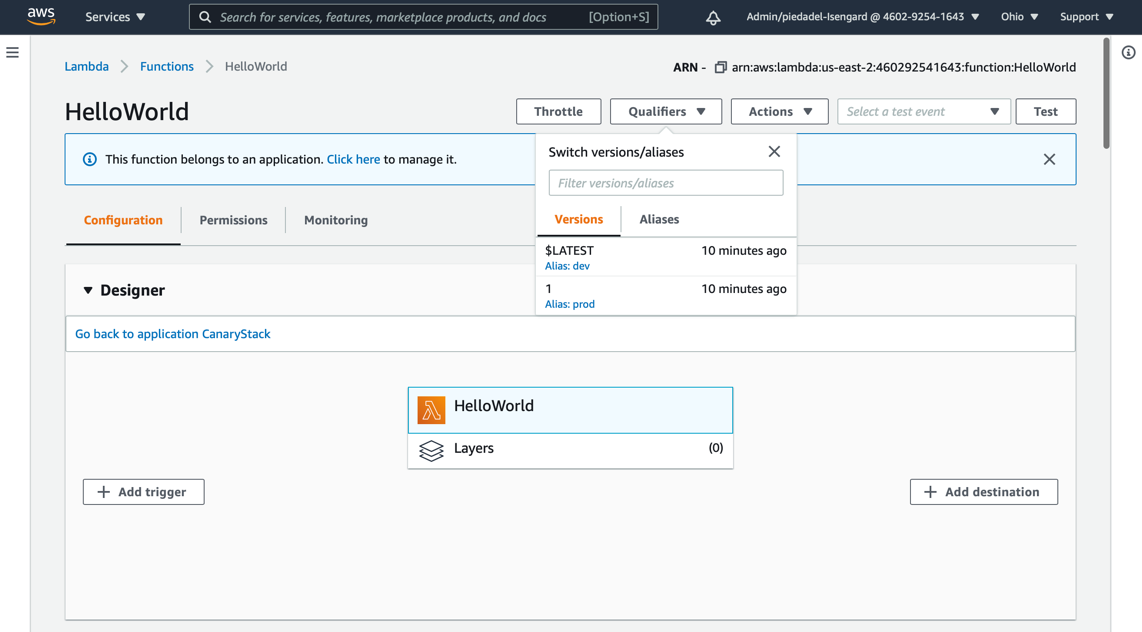Screen dimensions: 1142x632
Task: Click the info icon in the banner
Action: tap(90, 159)
